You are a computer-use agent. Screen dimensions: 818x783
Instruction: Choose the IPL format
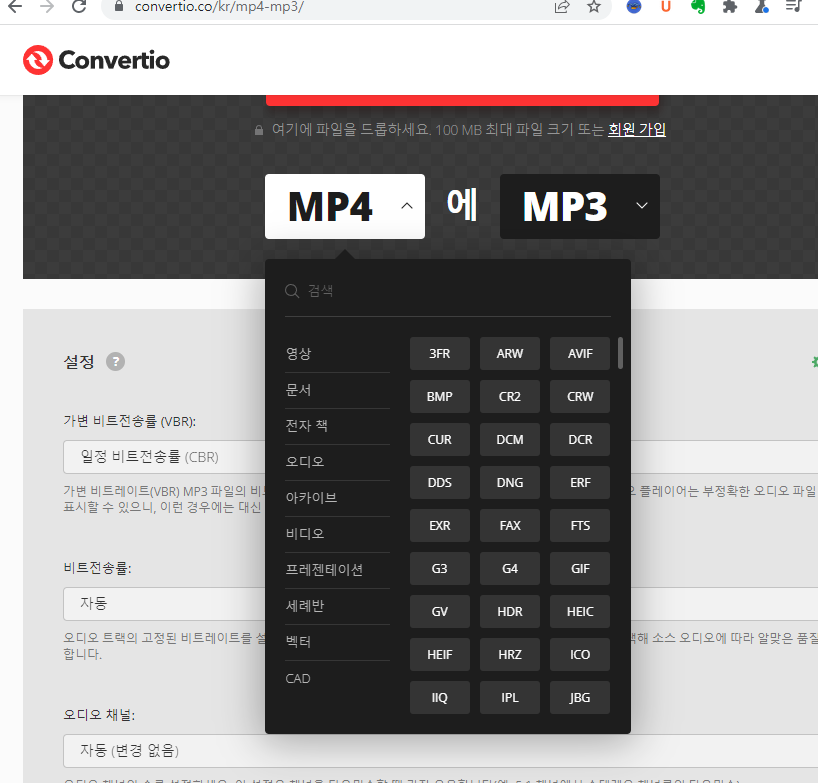pos(510,697)
